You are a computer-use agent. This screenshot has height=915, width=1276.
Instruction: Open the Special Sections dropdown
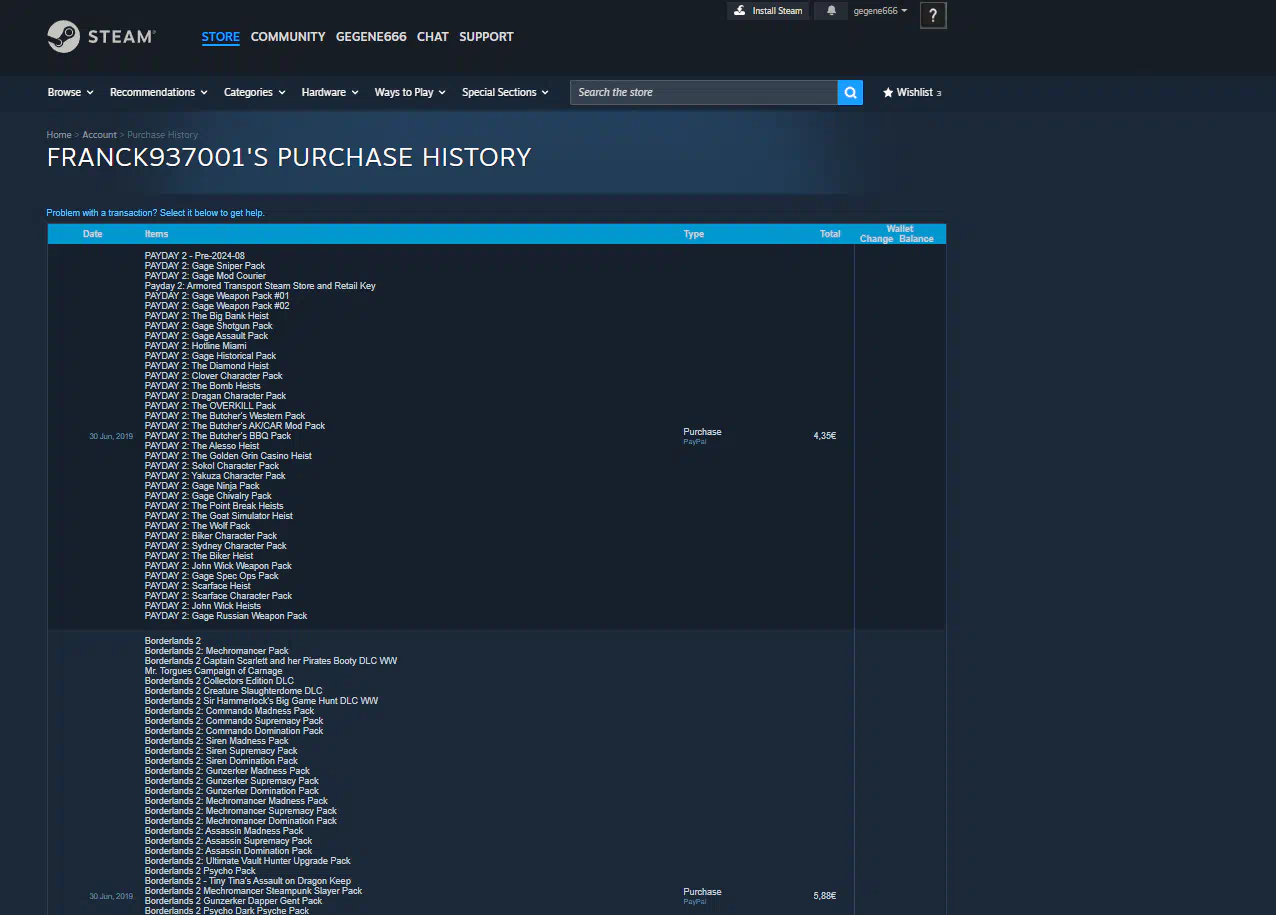505,92
